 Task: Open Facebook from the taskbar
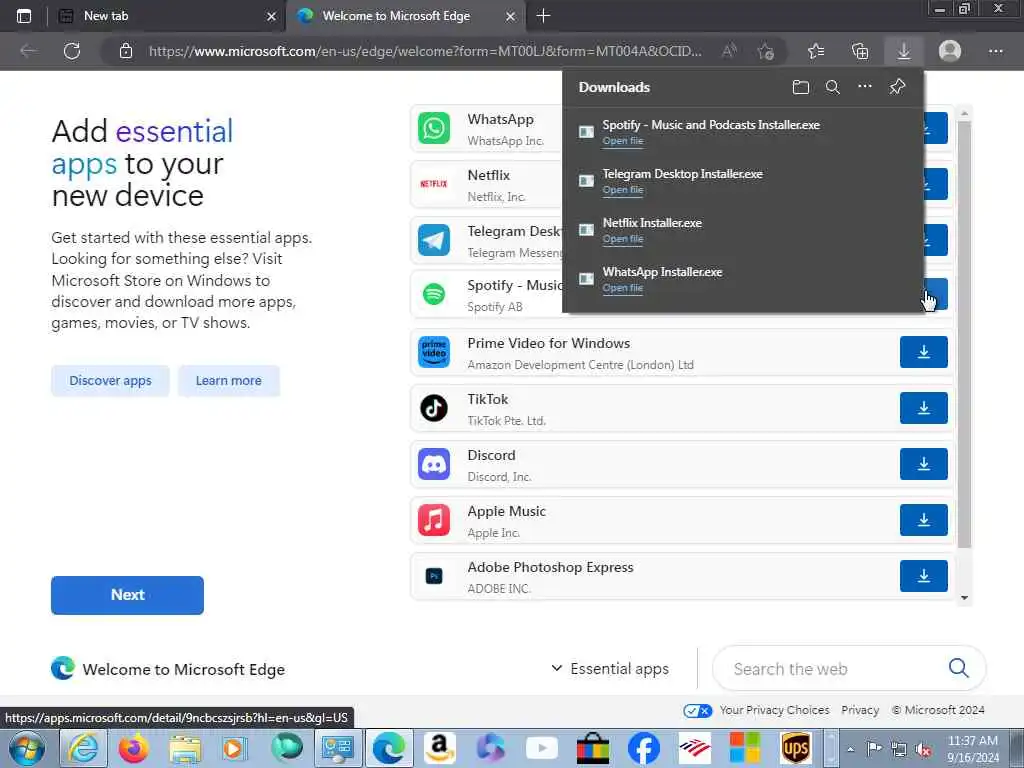(643, 748)
